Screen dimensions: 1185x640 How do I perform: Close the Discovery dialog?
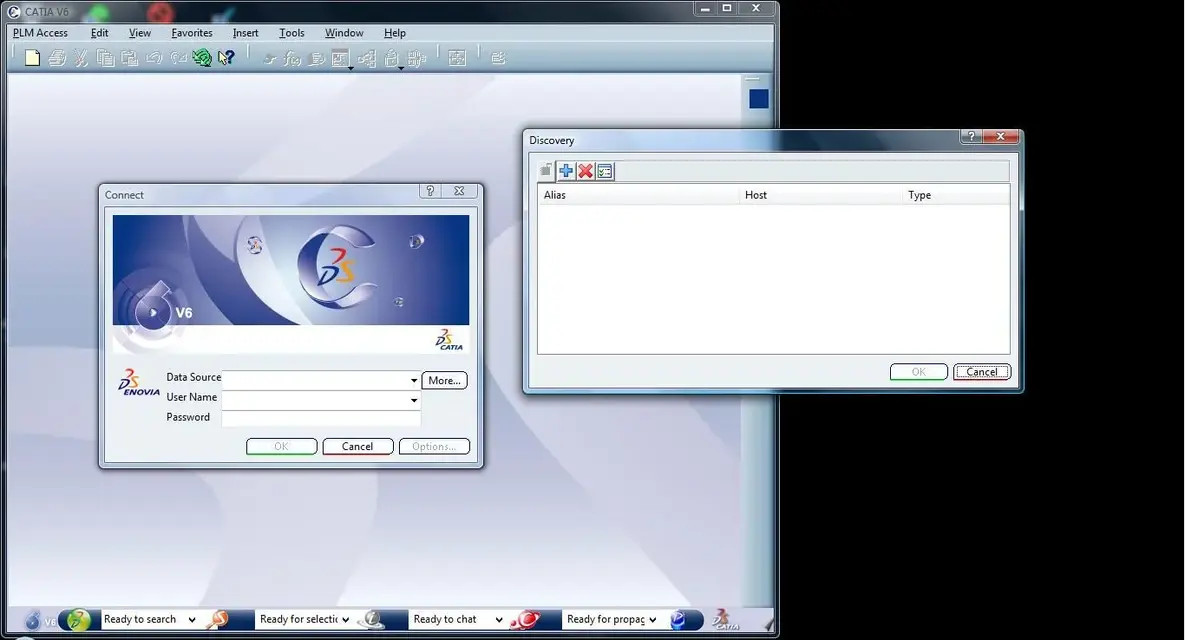[1001, 136]
